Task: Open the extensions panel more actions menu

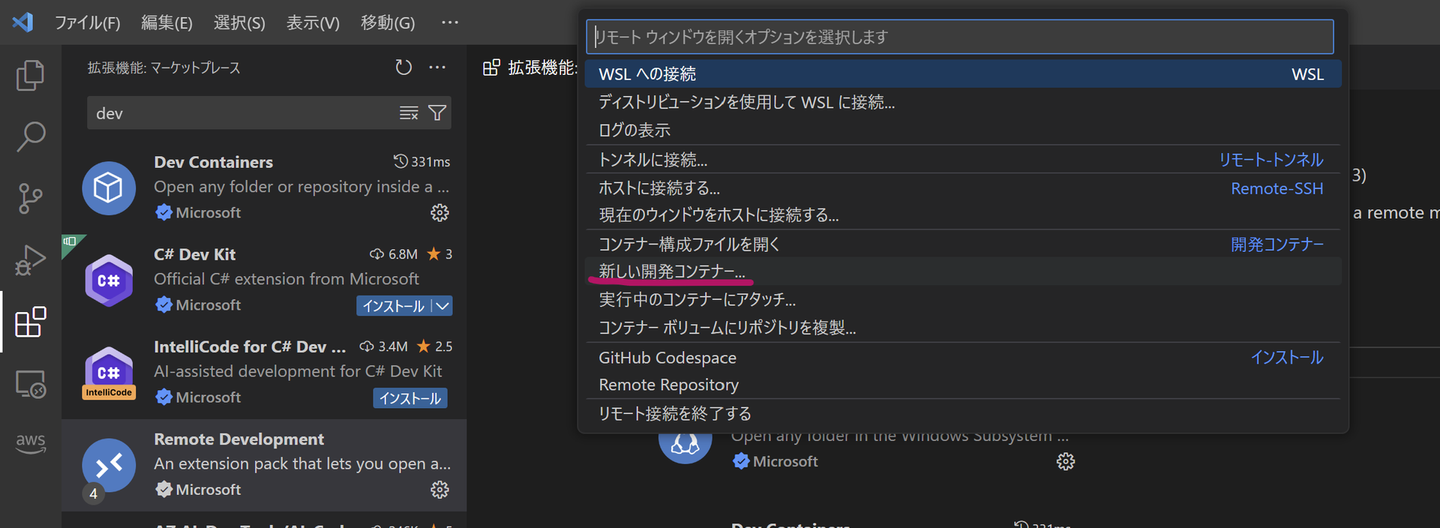Action: pos(437,67)
